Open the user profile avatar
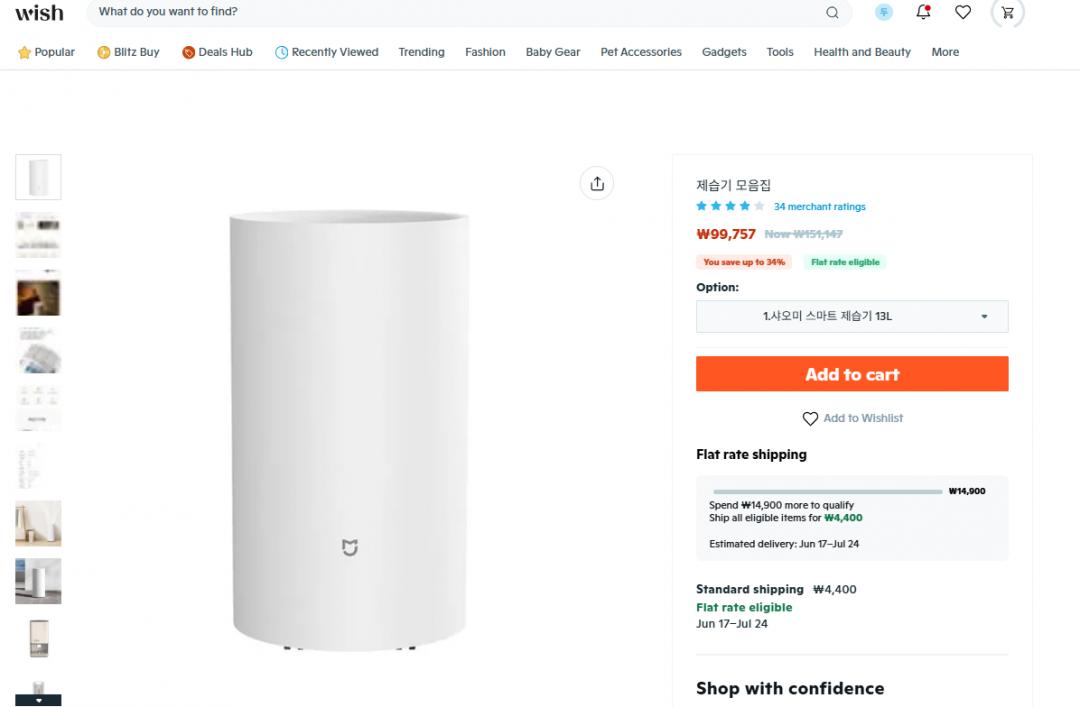Viewport: 1080px width, 707px height. point(884,13)
